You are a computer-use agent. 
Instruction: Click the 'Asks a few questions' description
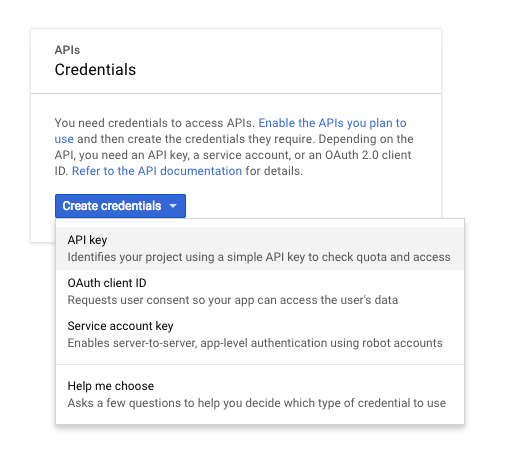point(257,403)
